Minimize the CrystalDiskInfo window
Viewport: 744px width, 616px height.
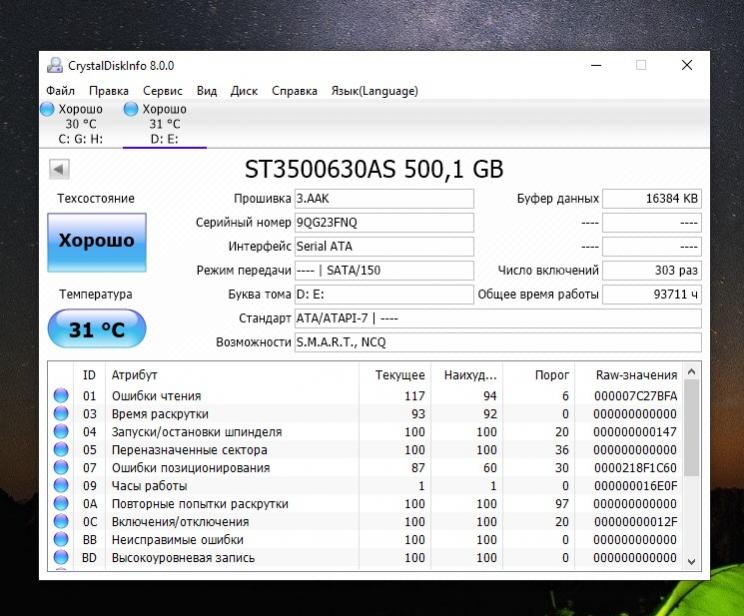596,65
